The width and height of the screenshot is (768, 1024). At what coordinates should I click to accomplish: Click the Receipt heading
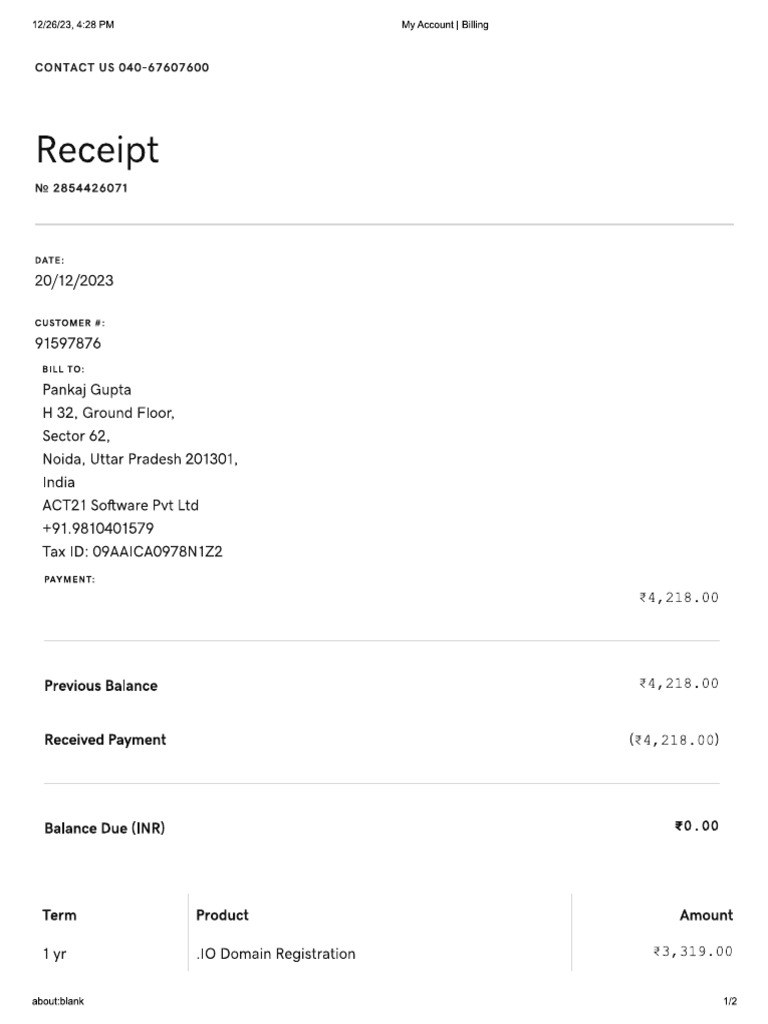tap(97, 150)
